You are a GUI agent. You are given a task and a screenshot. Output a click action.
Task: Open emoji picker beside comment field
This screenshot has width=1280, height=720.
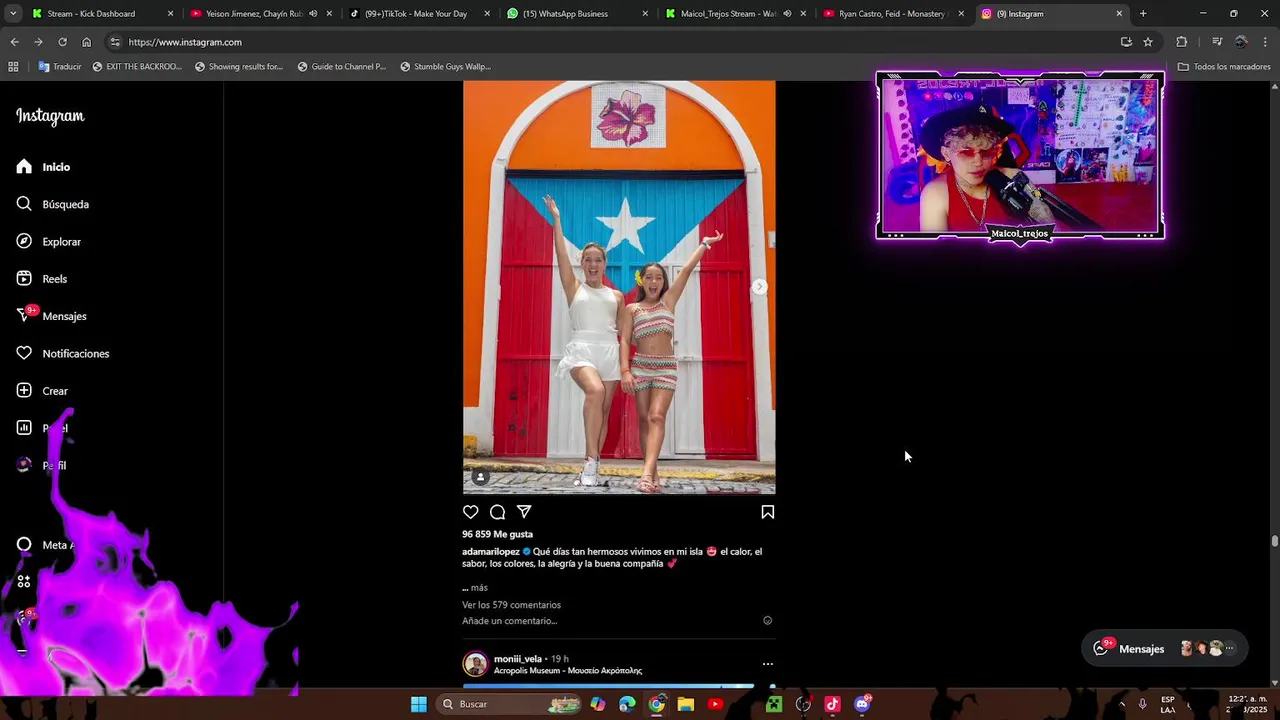768,621
